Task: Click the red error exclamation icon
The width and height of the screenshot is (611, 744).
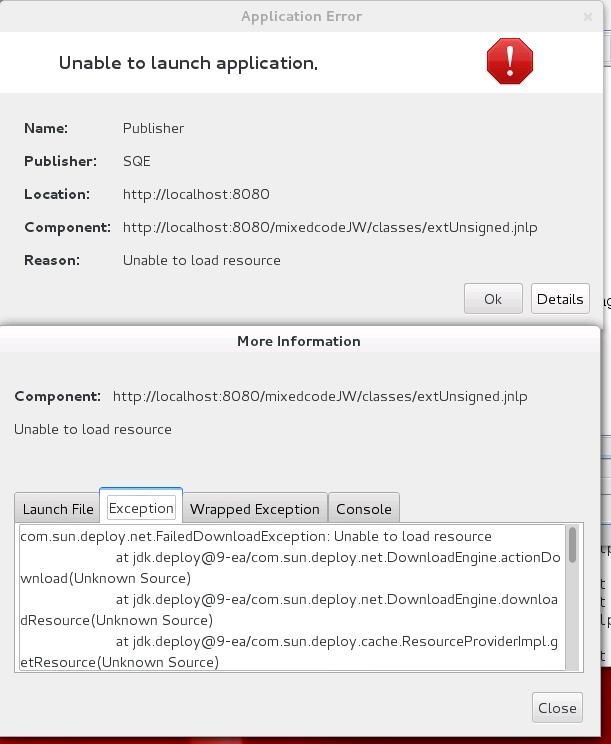Action: coord(509,61)
